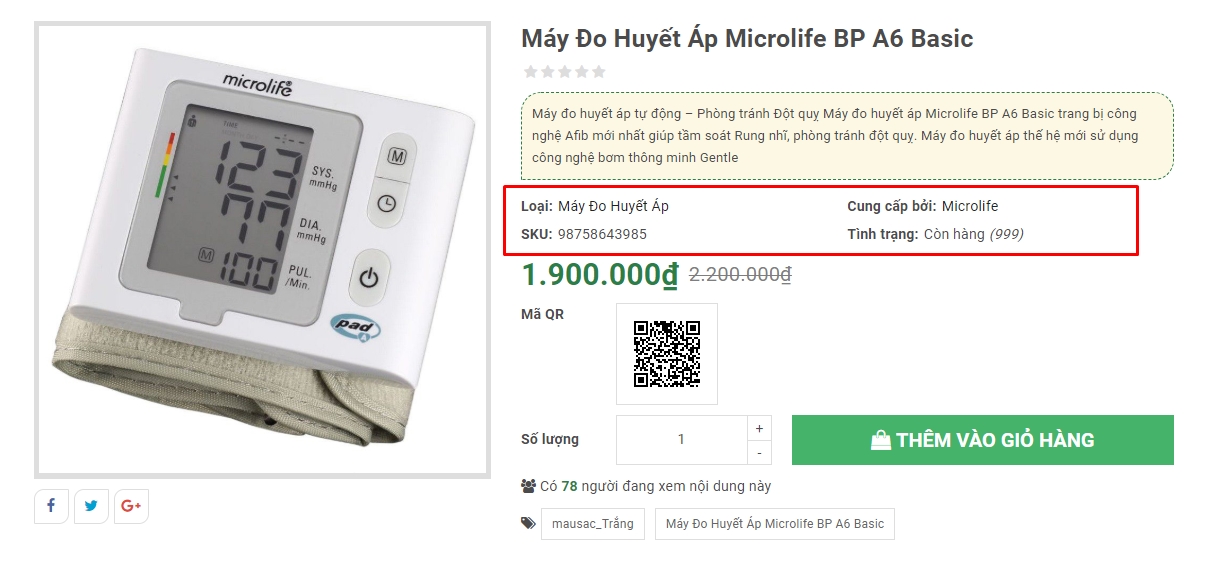The width and height of the screenshot is (1227, 564).
Task: Share product on Google Plus
Action: [131, 506]
